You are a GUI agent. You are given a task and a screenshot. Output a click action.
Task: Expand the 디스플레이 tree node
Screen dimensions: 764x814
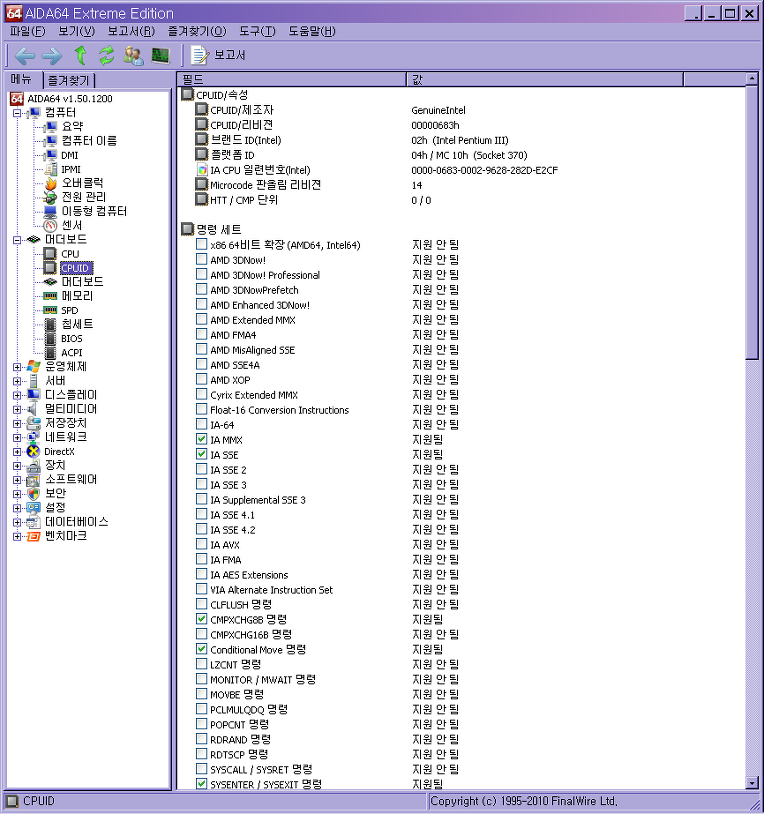pyautogui.click(x=17, y=395)
